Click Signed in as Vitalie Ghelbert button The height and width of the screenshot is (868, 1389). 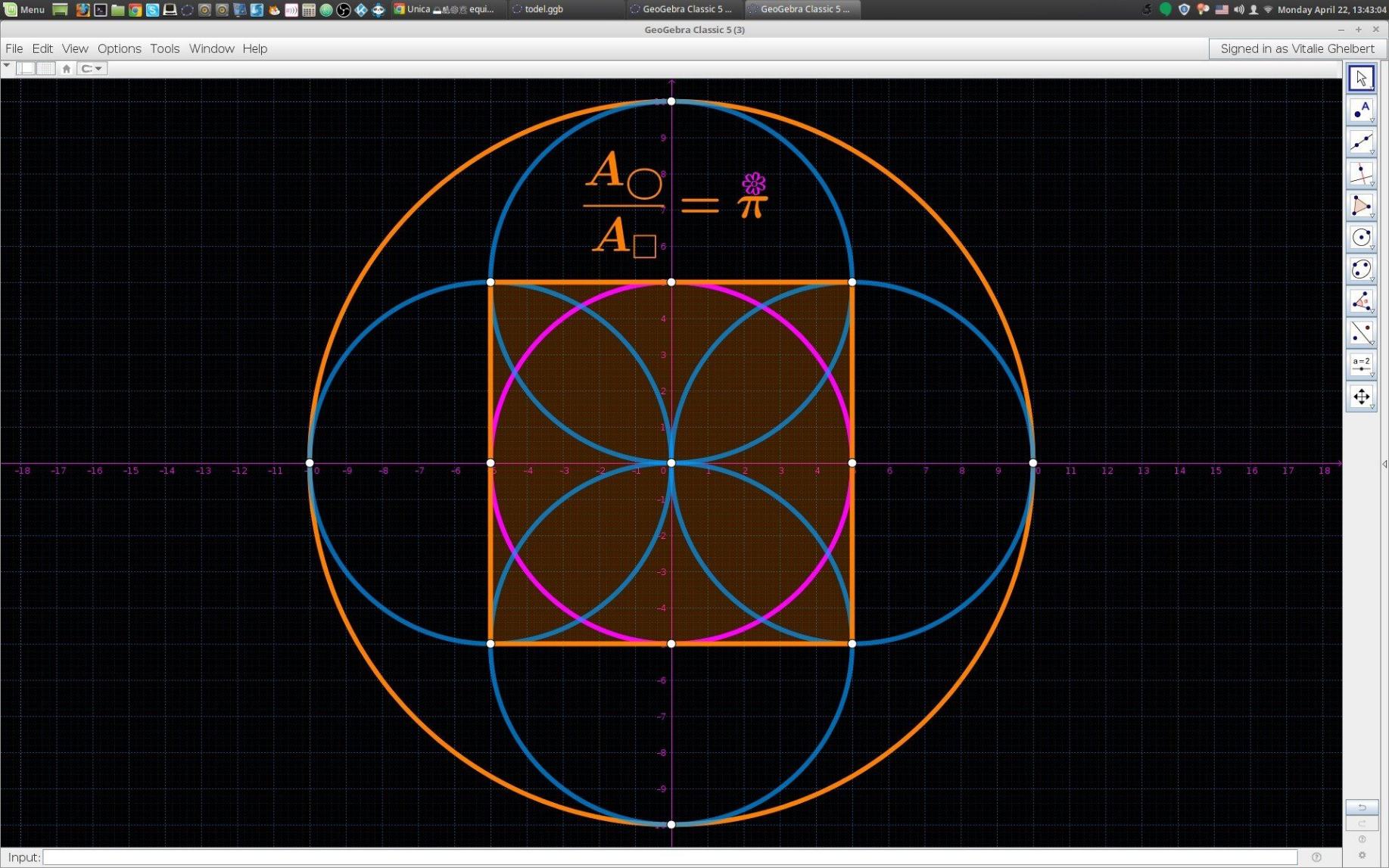1297,48
